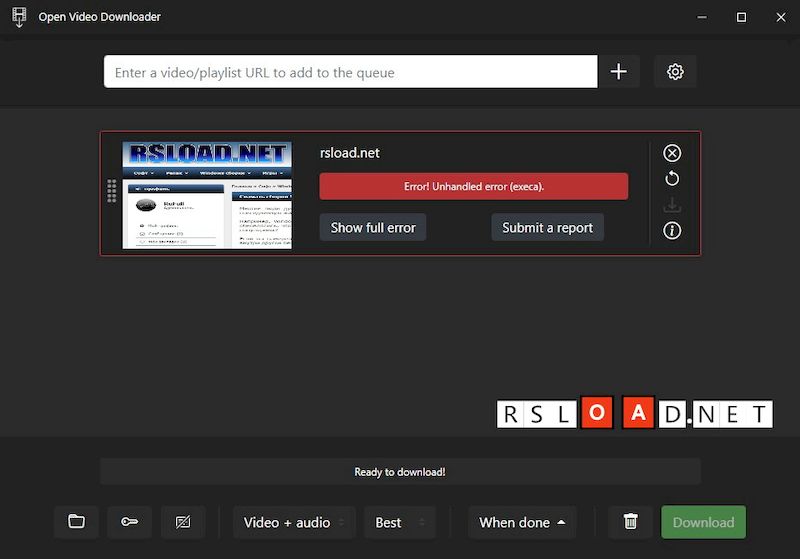
Task: Open the download folder chooser icon
Action: (77, 522)
